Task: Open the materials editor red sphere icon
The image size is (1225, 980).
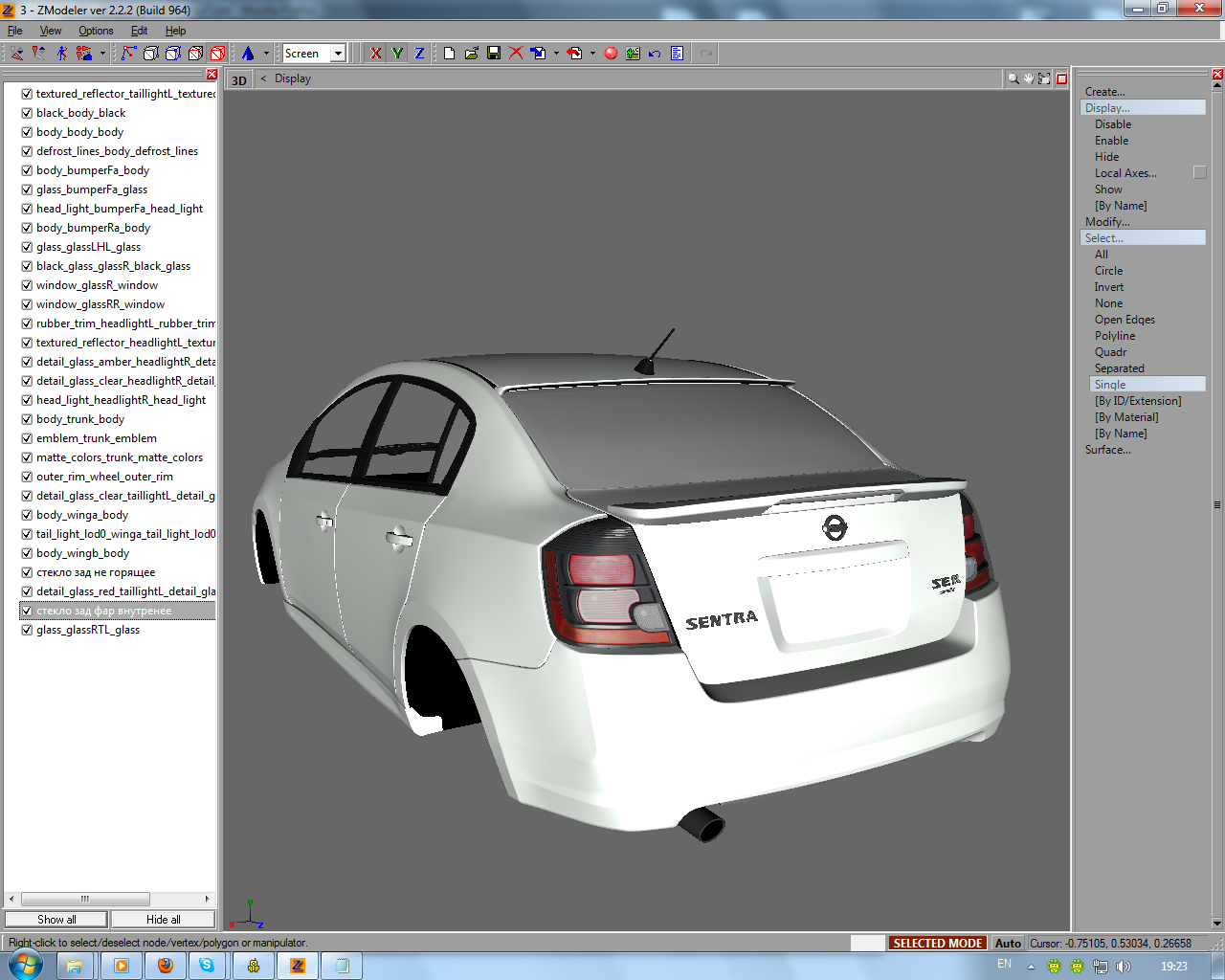Action: [x=611, y=54]
